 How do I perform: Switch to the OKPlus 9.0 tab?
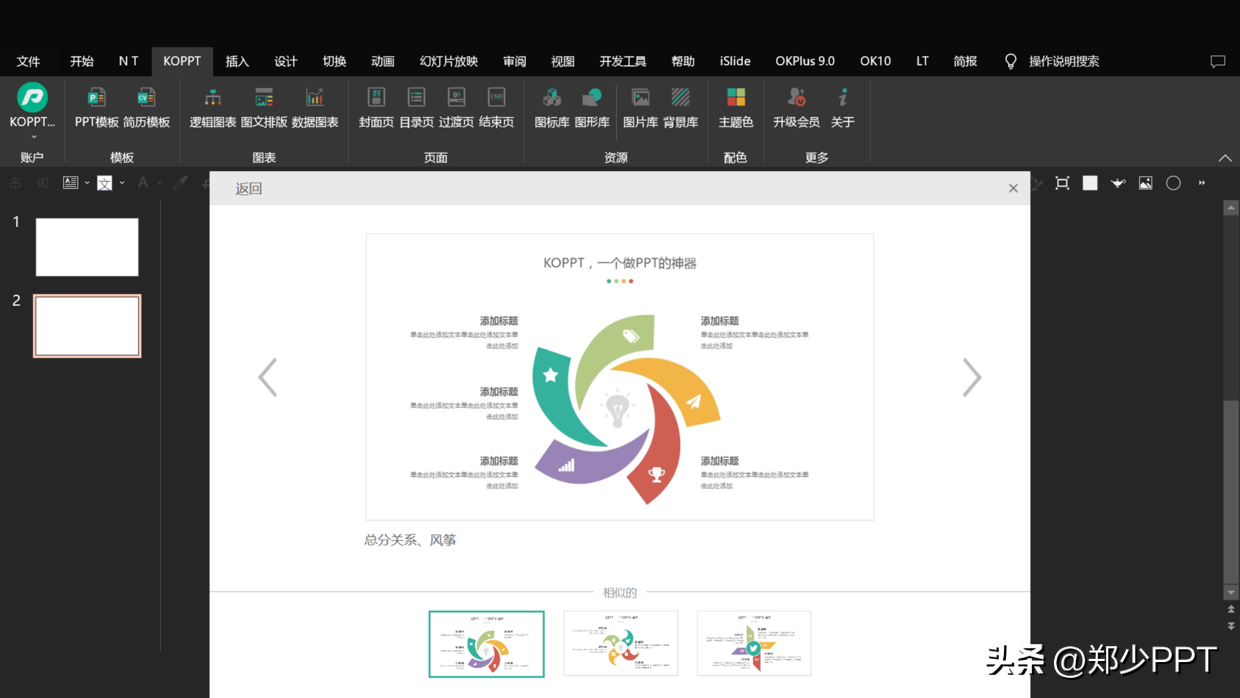805,61
